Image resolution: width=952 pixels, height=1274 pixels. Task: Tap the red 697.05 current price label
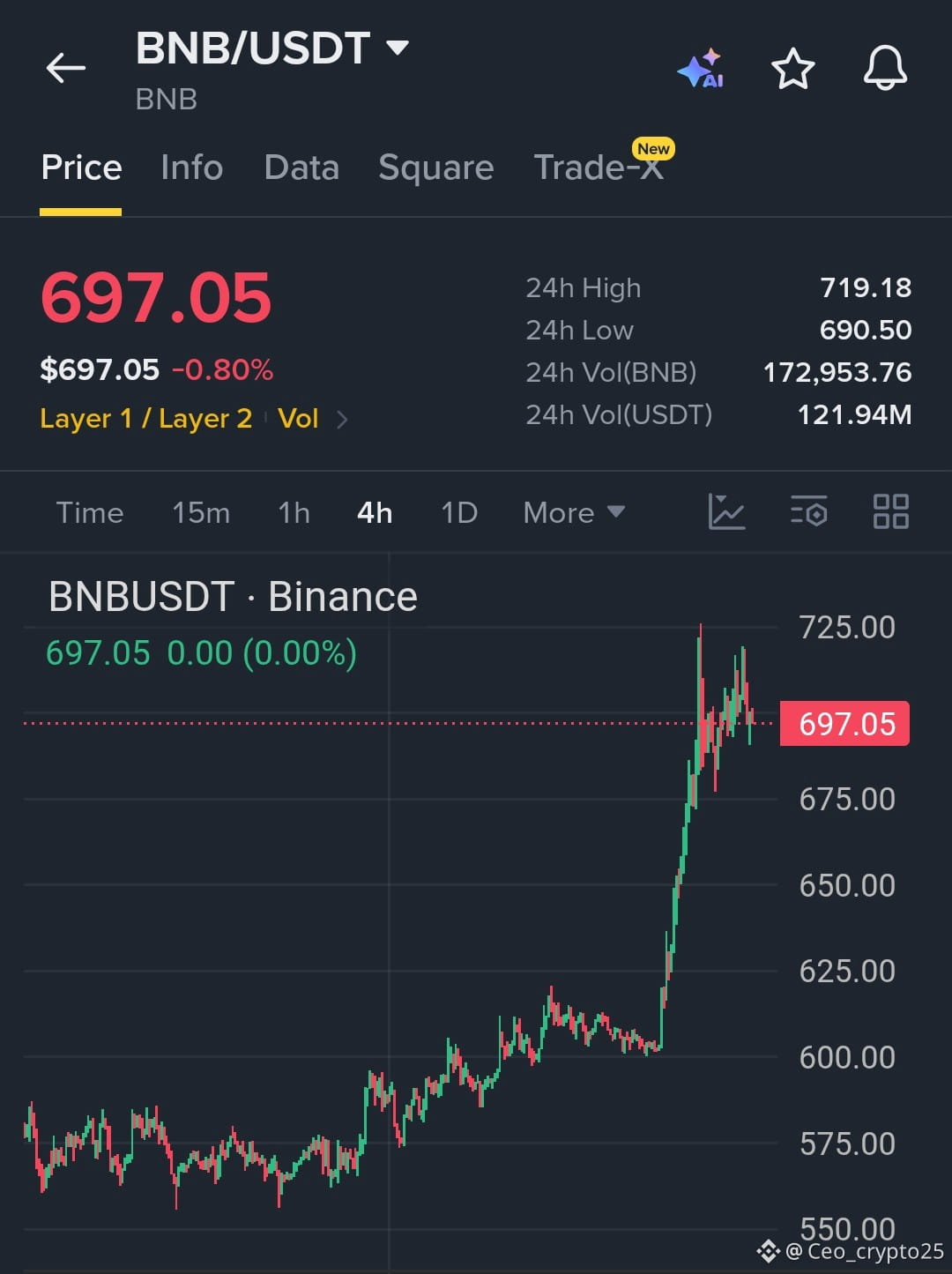844,724
